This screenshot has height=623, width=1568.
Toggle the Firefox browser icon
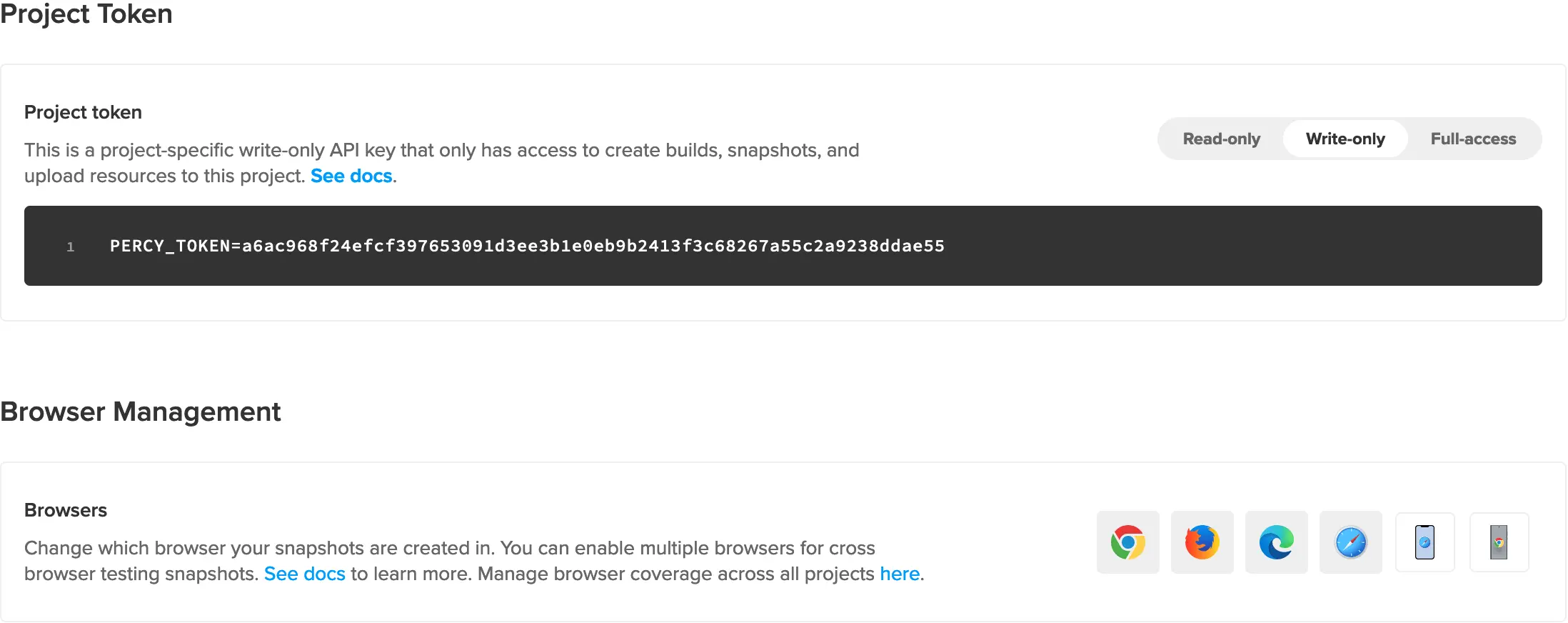(1202, 542)
